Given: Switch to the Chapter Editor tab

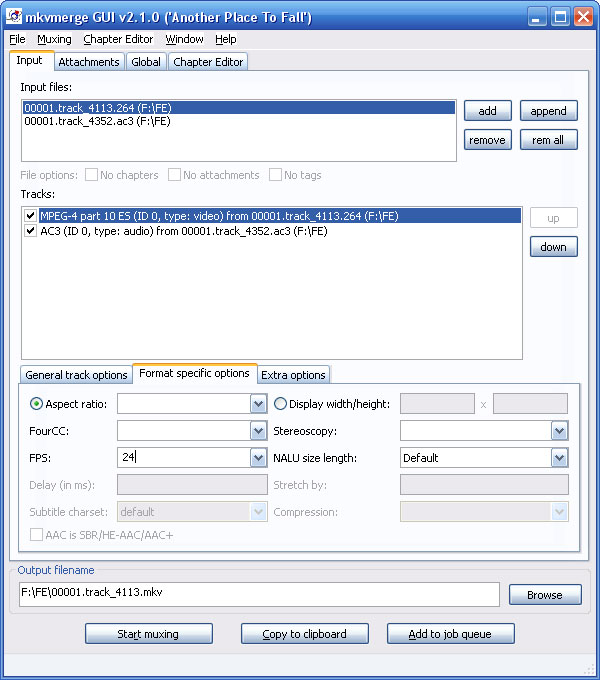Looking at the screenshot, I should (208, 62).
